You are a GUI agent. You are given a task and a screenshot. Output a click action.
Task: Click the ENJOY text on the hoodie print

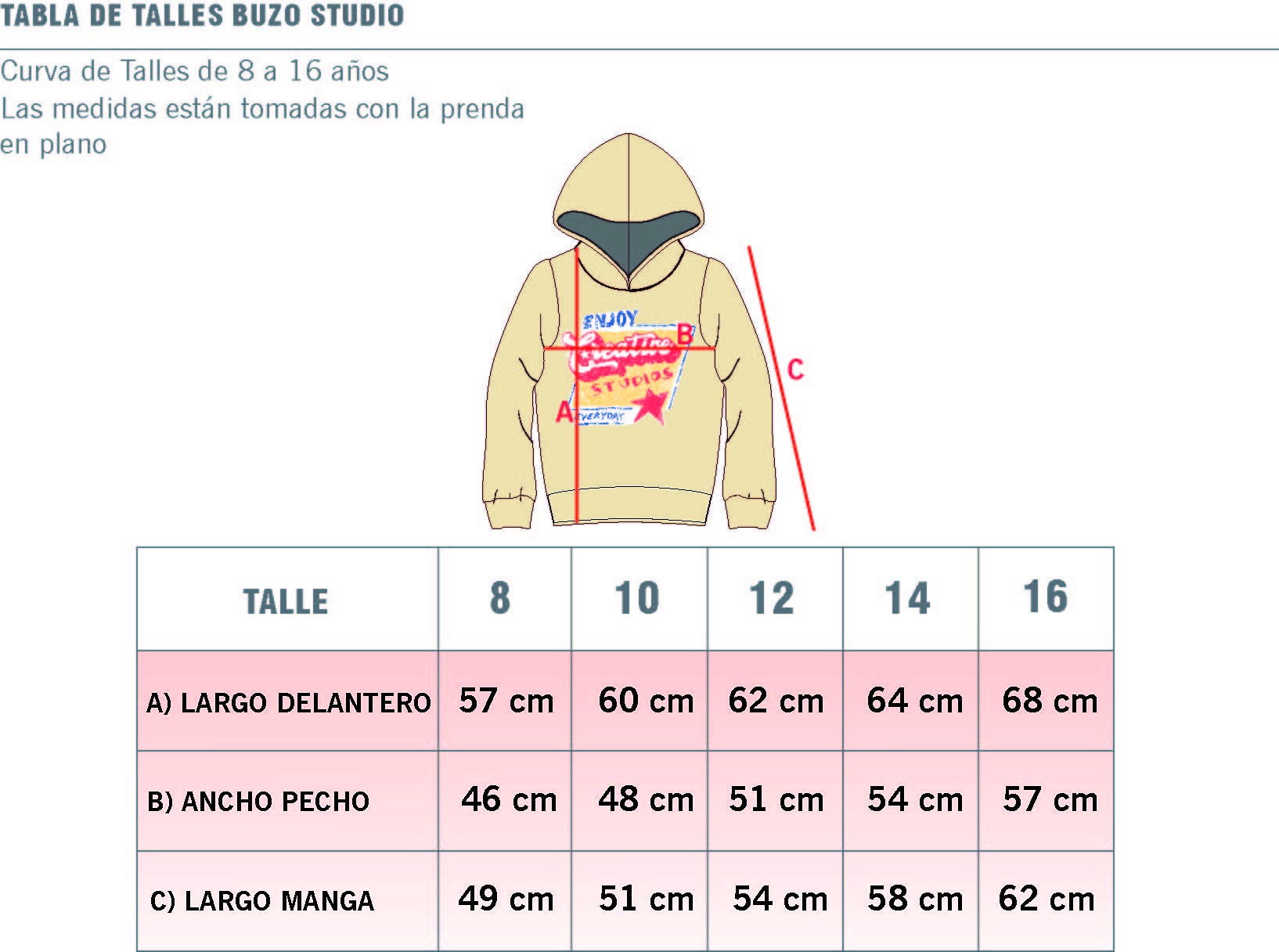click(x=611, y=320)
